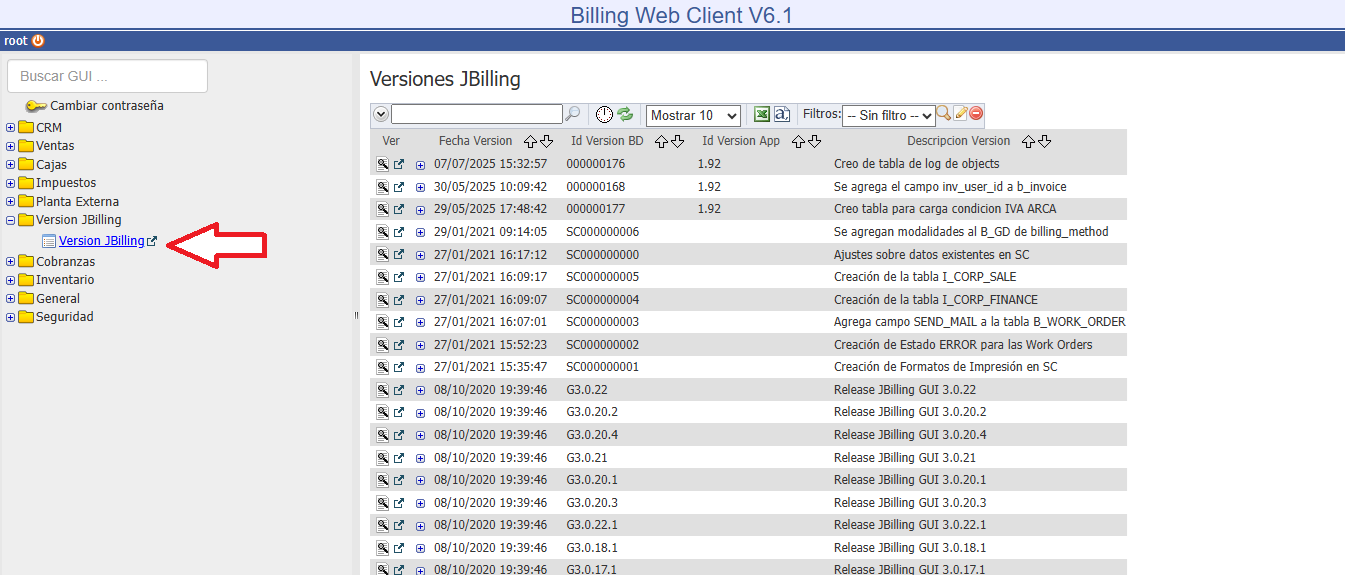Collapse the Version JBilling folder
Screen dimensions: 1345x575
[11, 220]
